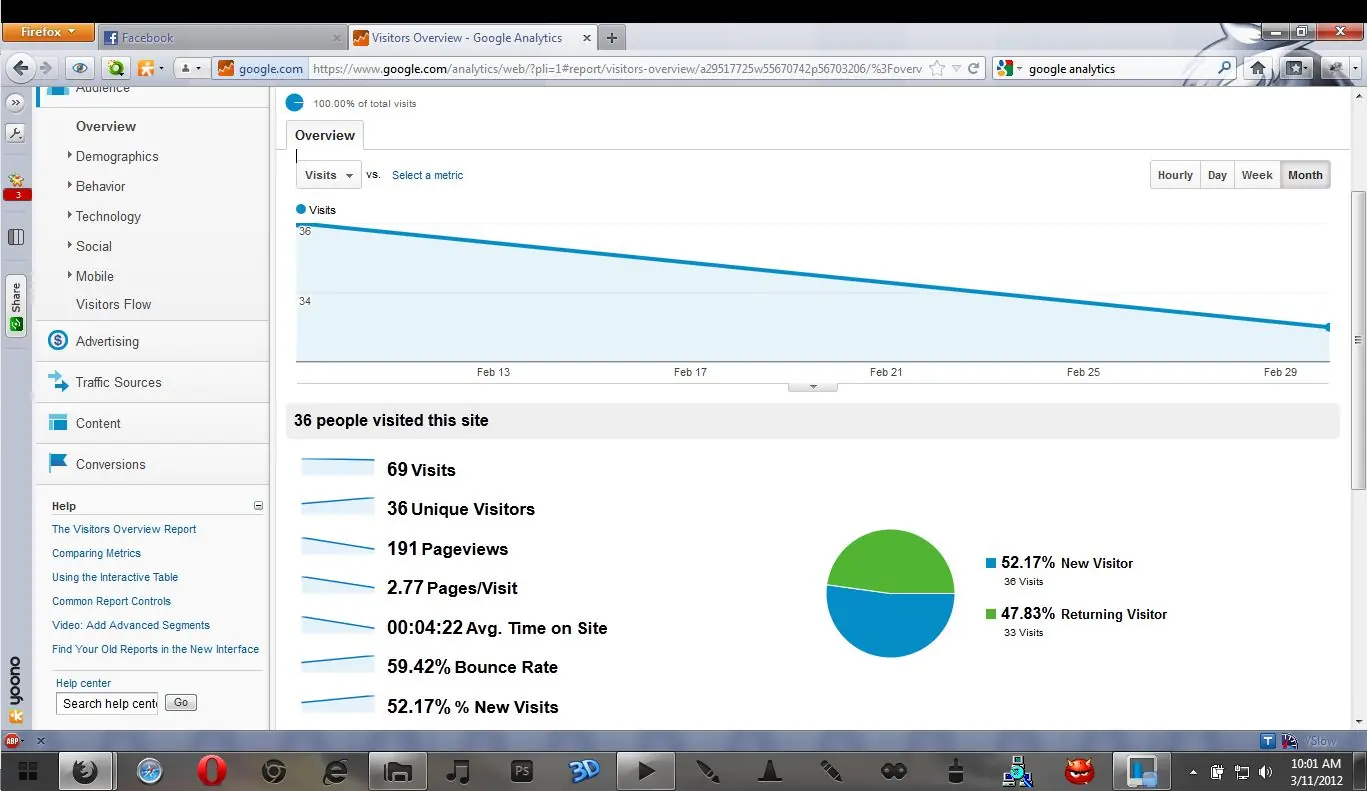Open Opera from the taskbar
The width and height of the screenshot is (1367, 791).
(211, 771)
